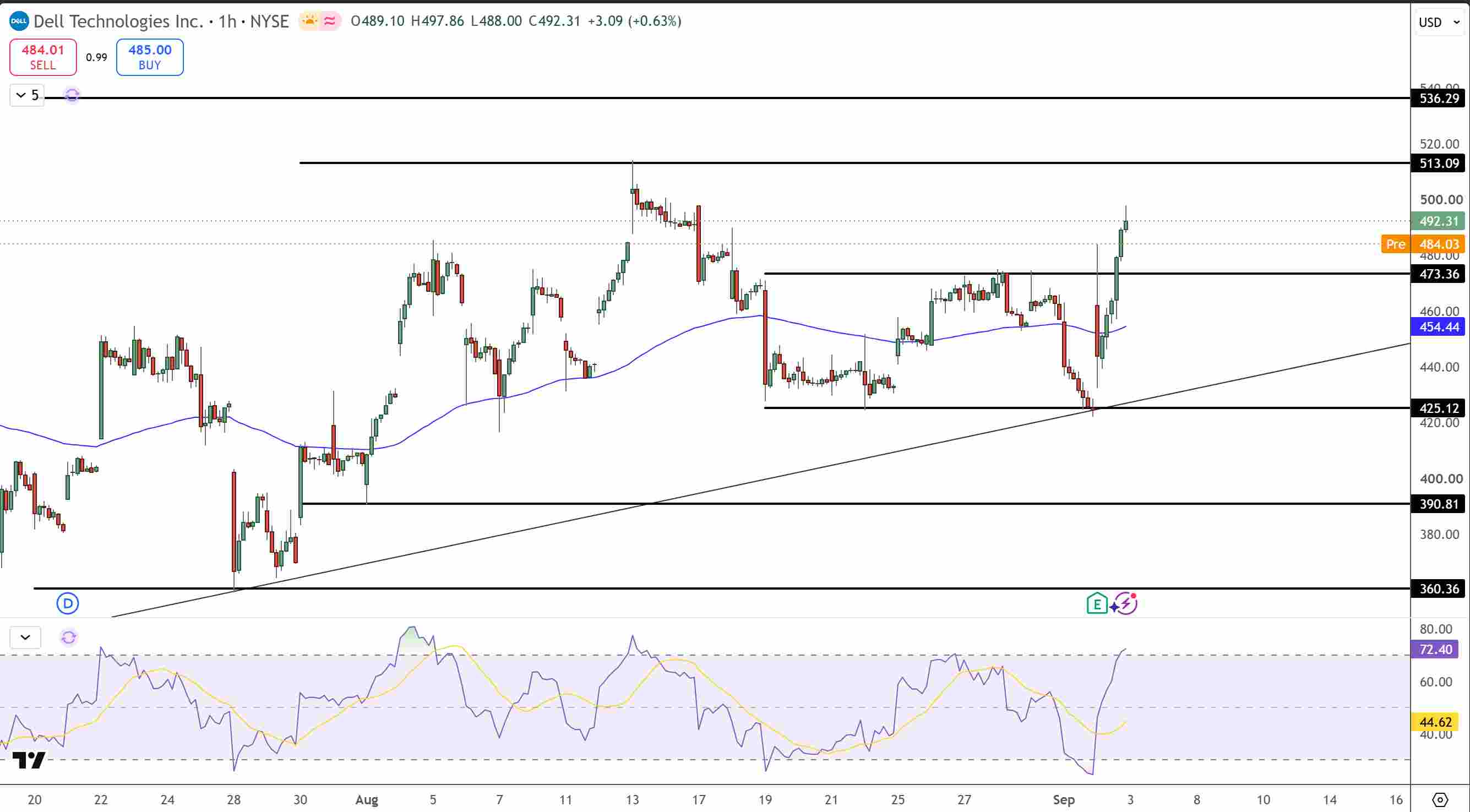
Task: Click the 513.09 horizontal line price label
Action: tap(1438, 163)
